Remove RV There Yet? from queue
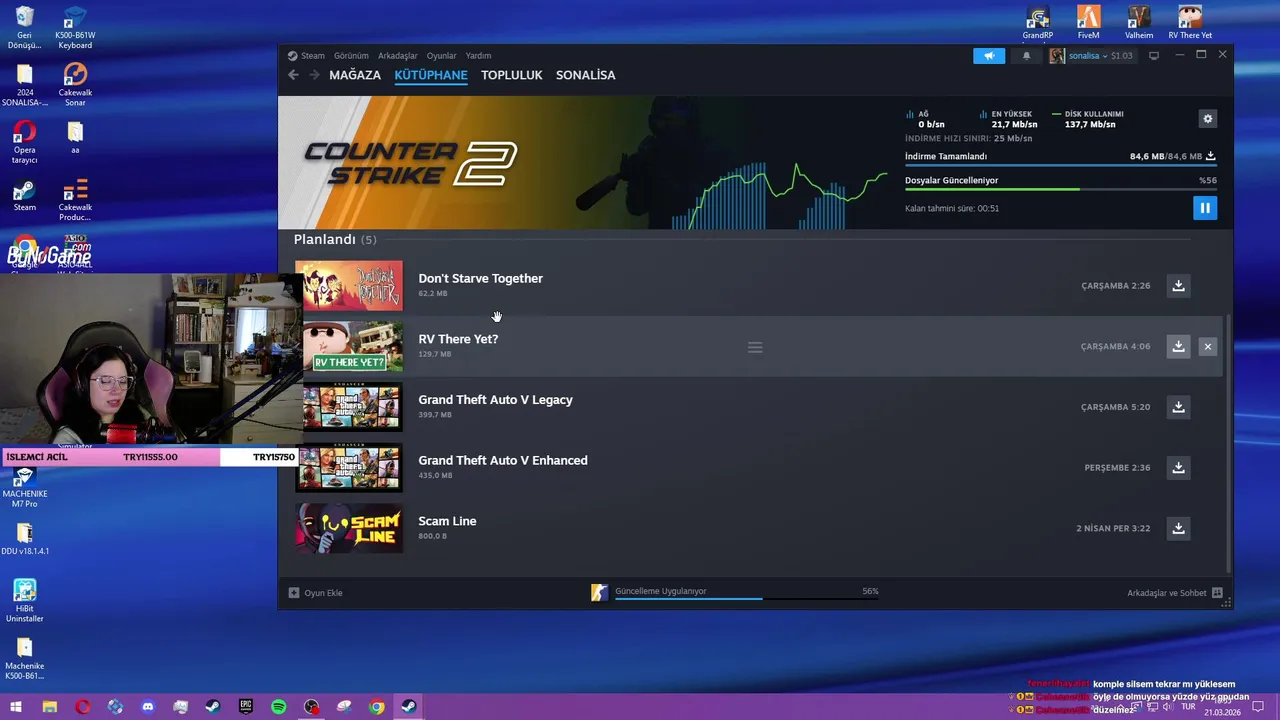The width and height of the screenshot is (1280, 720). (x=1208, y=346)
